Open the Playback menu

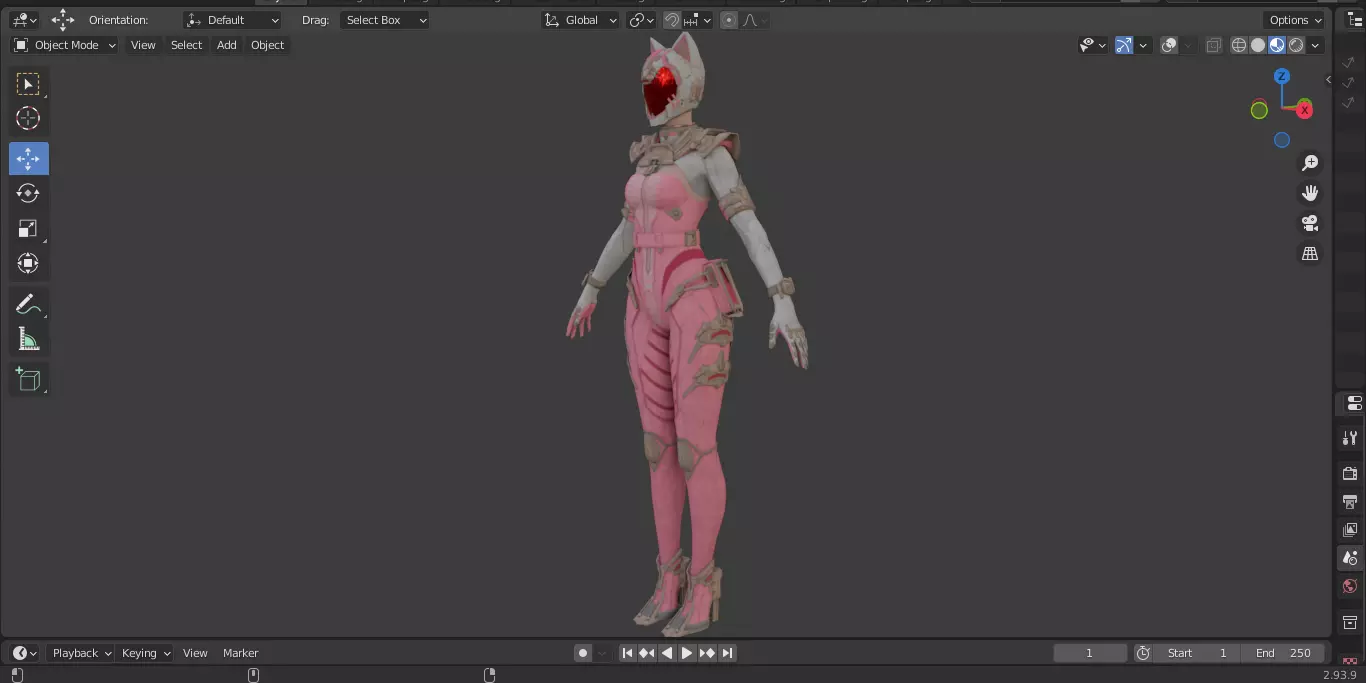point(81,653)
